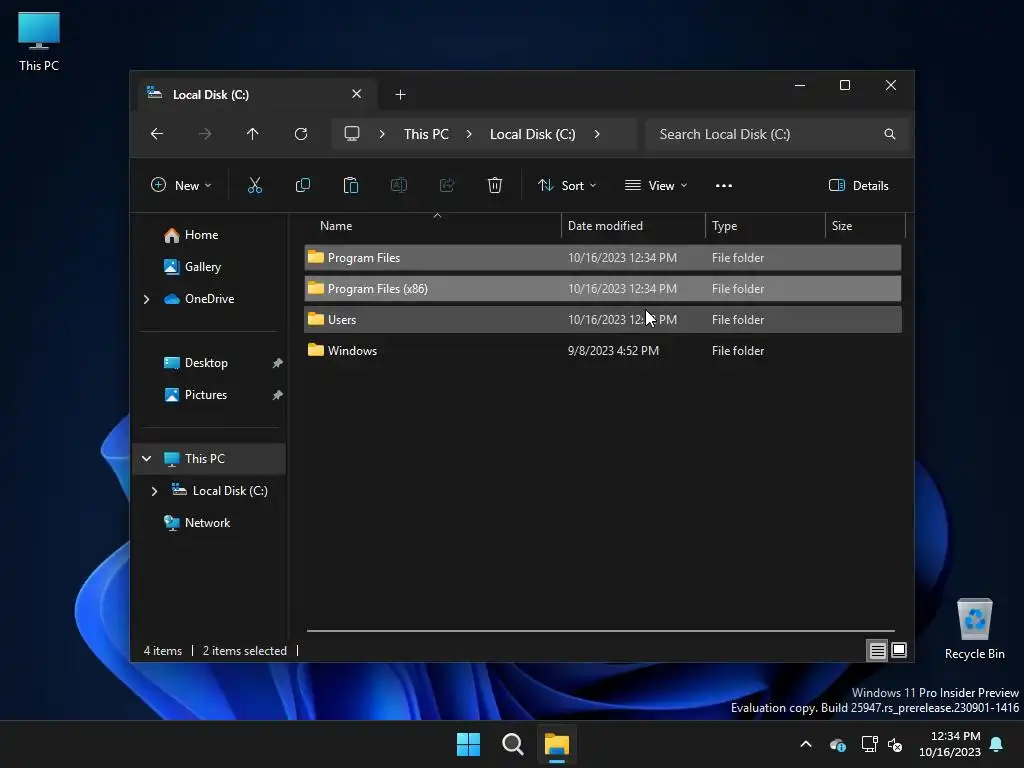Go back with the left arrow
1024x768 pixels.
point(157,134)
